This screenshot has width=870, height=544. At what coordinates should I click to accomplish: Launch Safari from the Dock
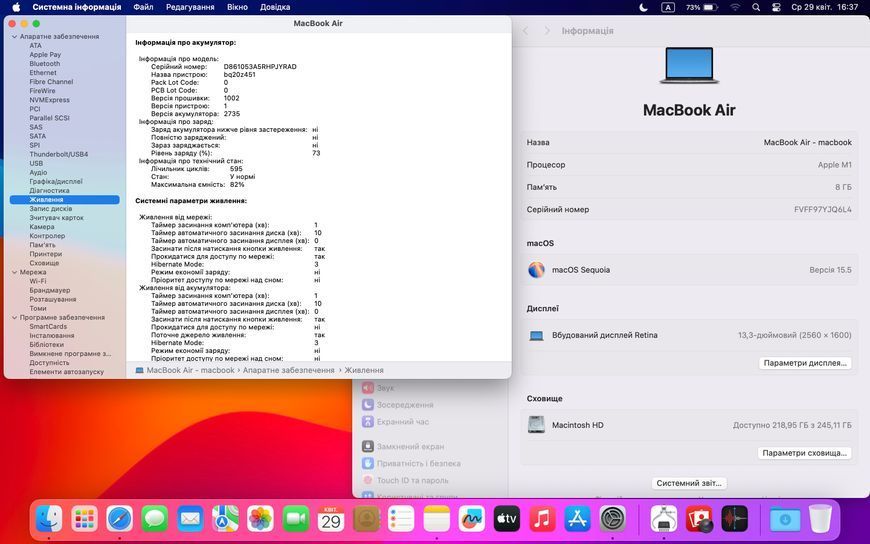point(119,520)
